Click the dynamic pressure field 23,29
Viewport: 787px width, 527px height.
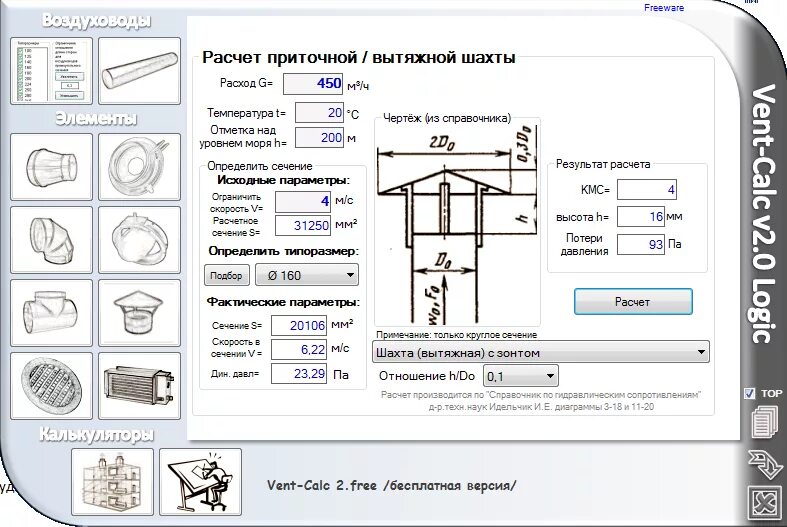(299, 374)
